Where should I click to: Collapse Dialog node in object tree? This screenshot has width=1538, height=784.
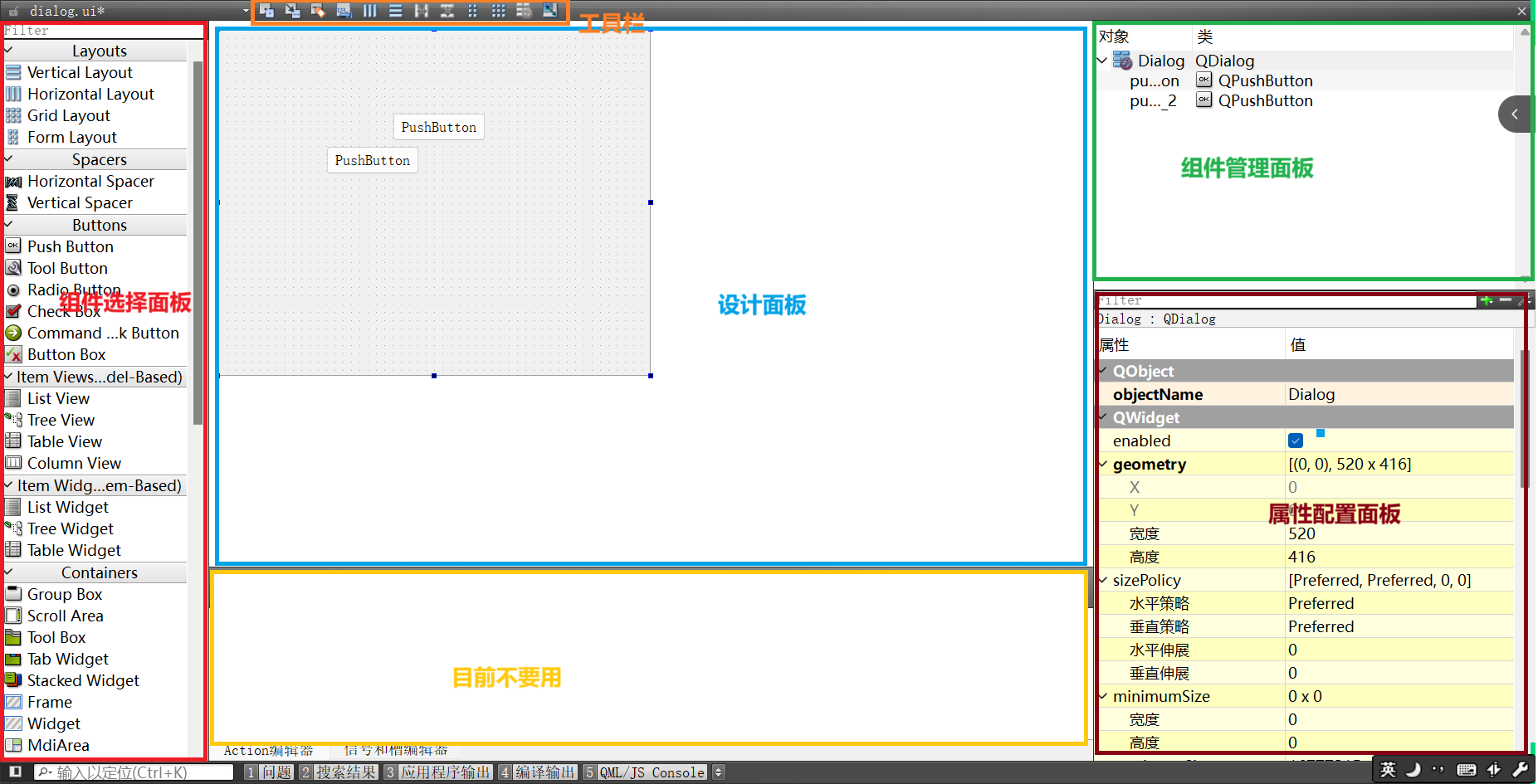tap(1102, 61)
